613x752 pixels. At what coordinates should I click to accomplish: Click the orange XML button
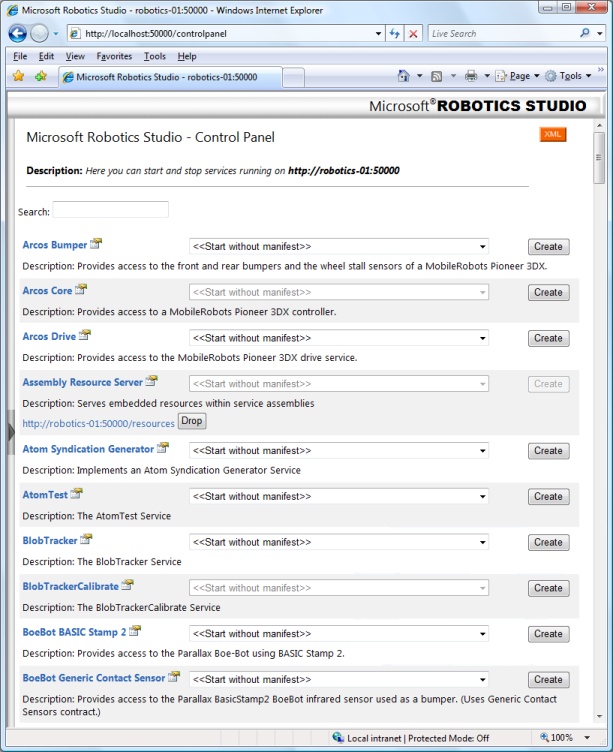[x=553, y=134]
